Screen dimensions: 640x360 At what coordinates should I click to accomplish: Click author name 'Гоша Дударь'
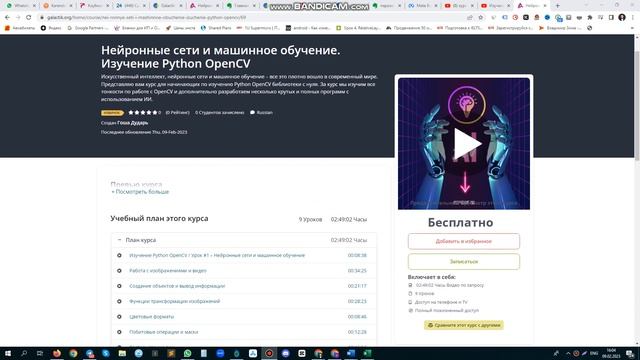pos(133,123)
